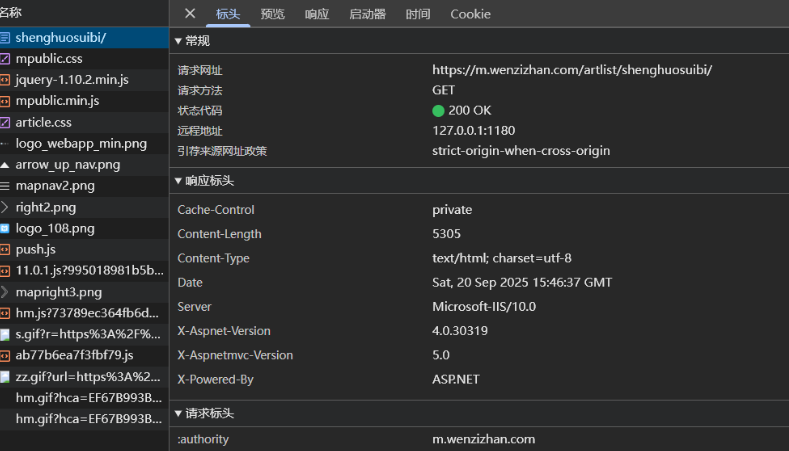The image size is (789, 451).
Task: Click the script icon for jquery-1.10.2.min.js
Action: coord(6,80)
